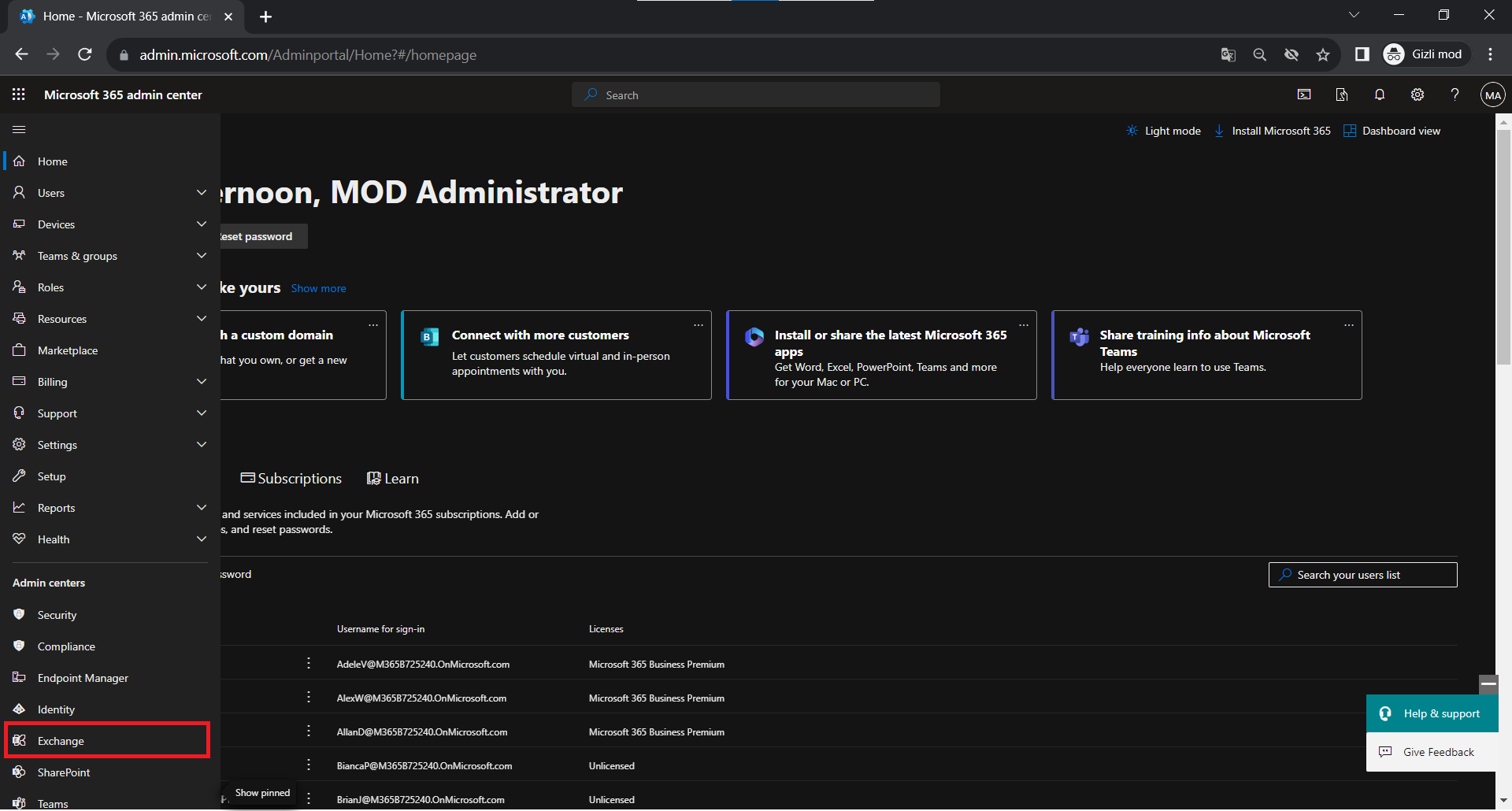Image resolution: width=1512 pixels, height=811 pixels.
Task: Expand the Billing section chevron
Action: point(202,382)
